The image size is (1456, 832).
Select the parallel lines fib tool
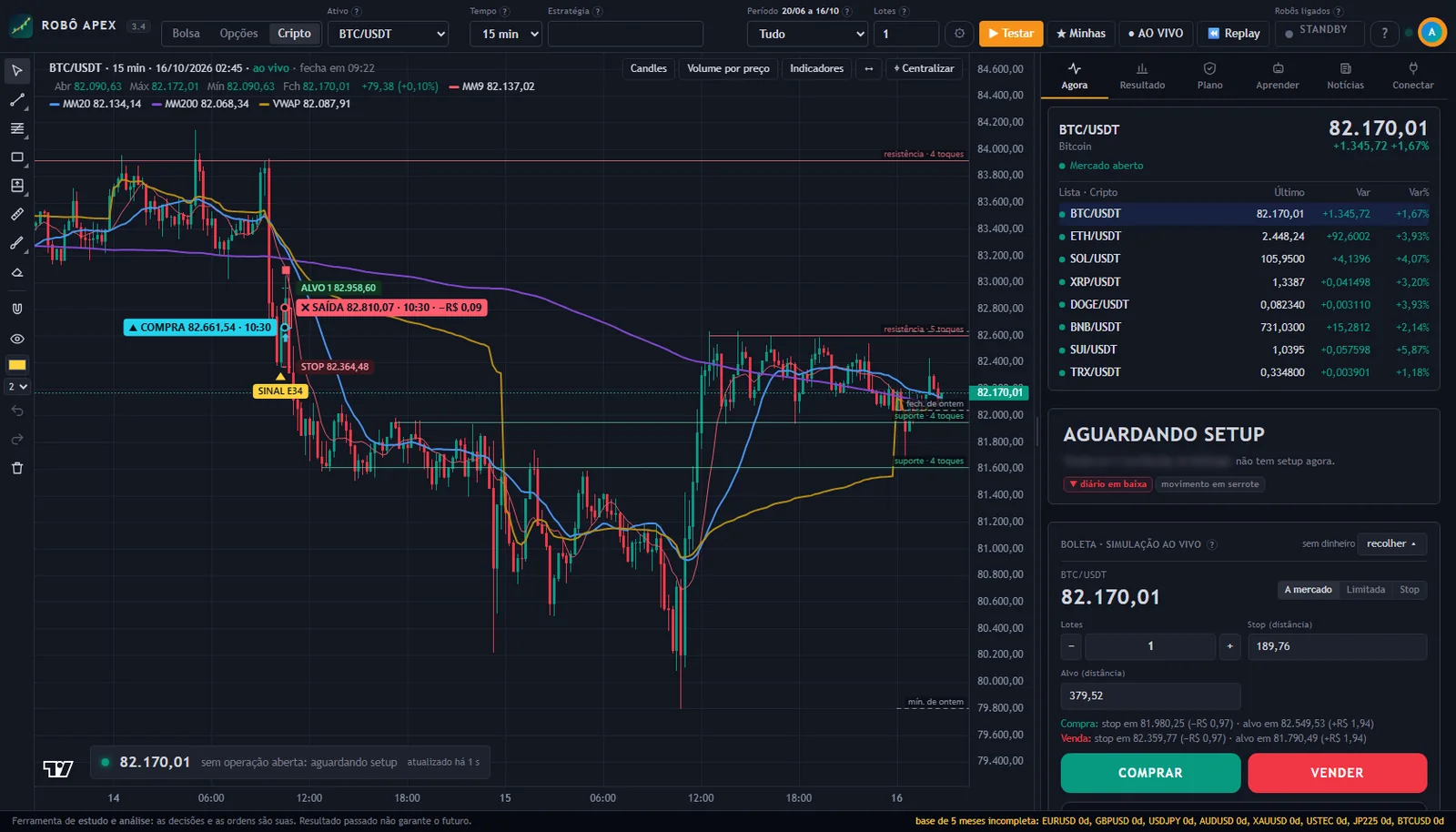tap(16, 128)
